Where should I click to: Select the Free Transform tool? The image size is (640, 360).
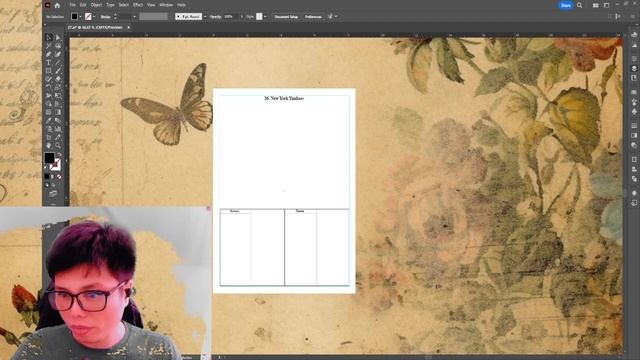point(58,96)
